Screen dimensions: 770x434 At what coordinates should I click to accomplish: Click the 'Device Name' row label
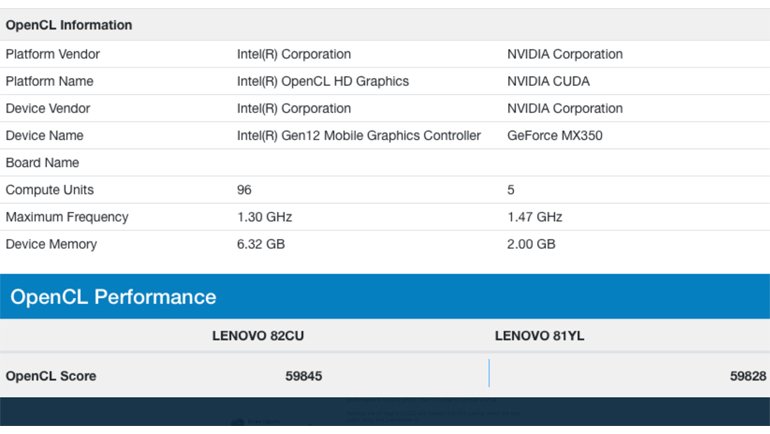click(x=44, y=136)
